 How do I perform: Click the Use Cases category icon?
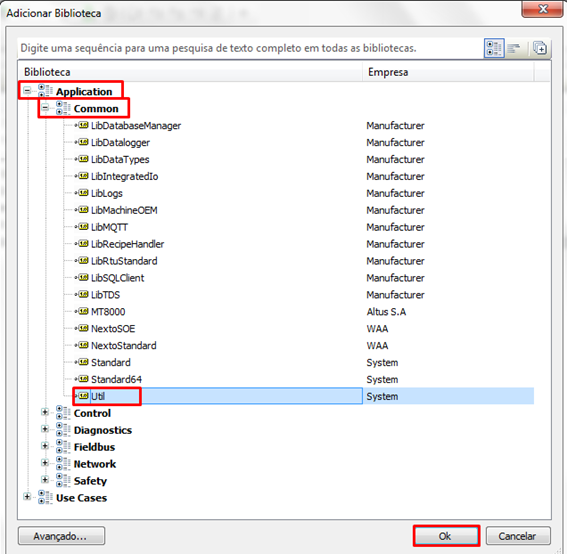click(45, 498)
